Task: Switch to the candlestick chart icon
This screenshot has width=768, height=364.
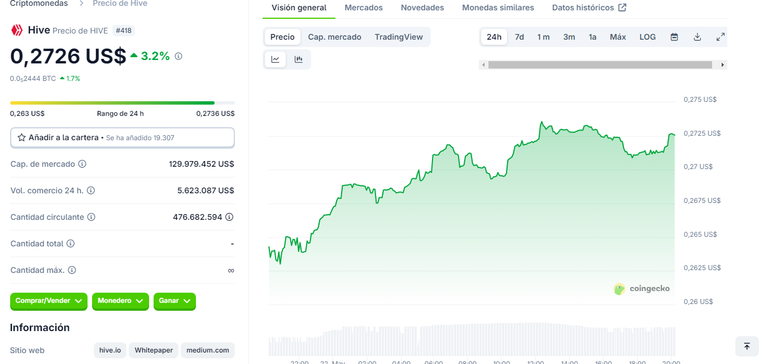Action: [298, 60]
